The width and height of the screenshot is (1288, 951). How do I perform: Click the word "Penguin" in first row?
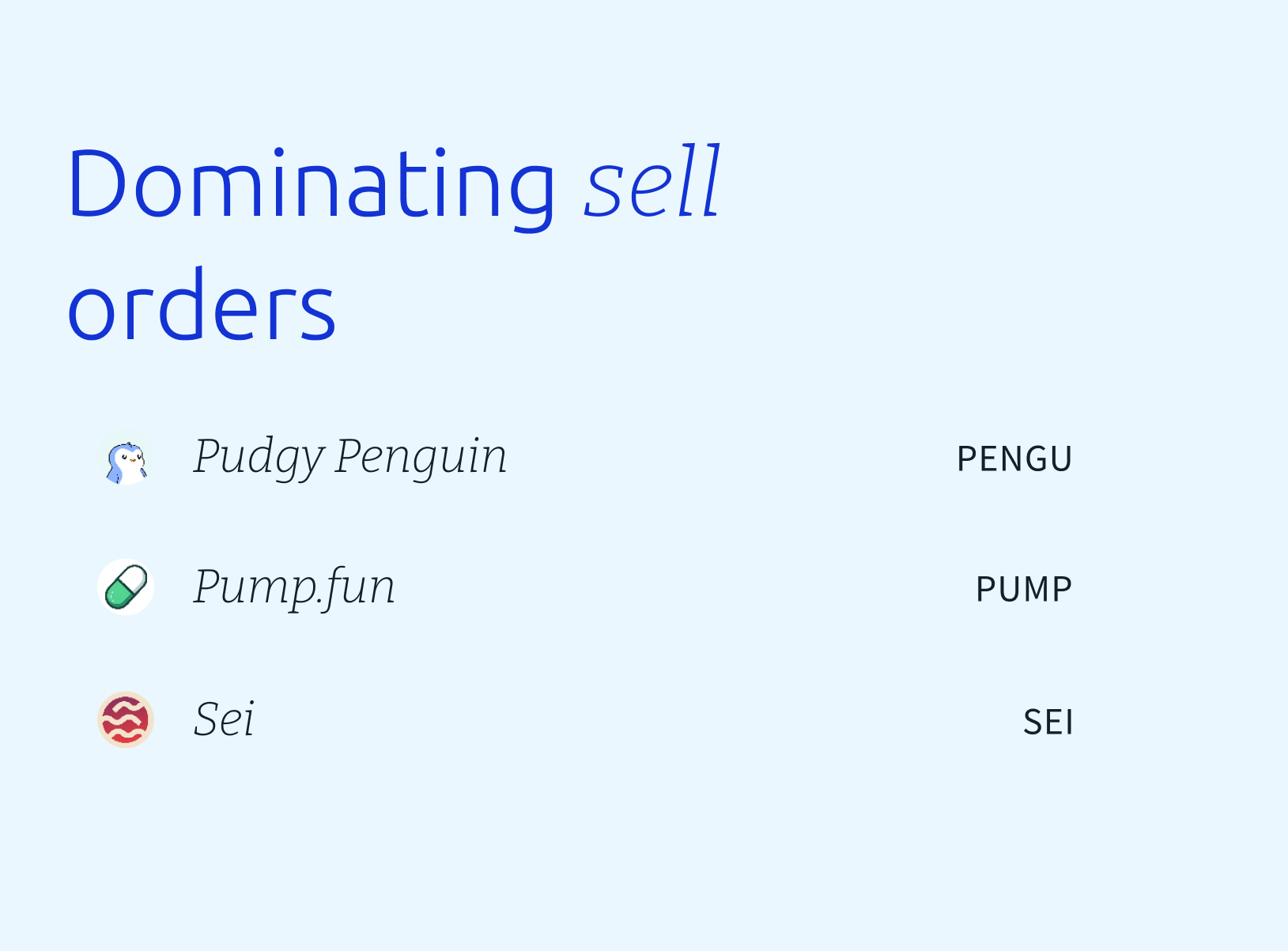(x=421, y=457)
